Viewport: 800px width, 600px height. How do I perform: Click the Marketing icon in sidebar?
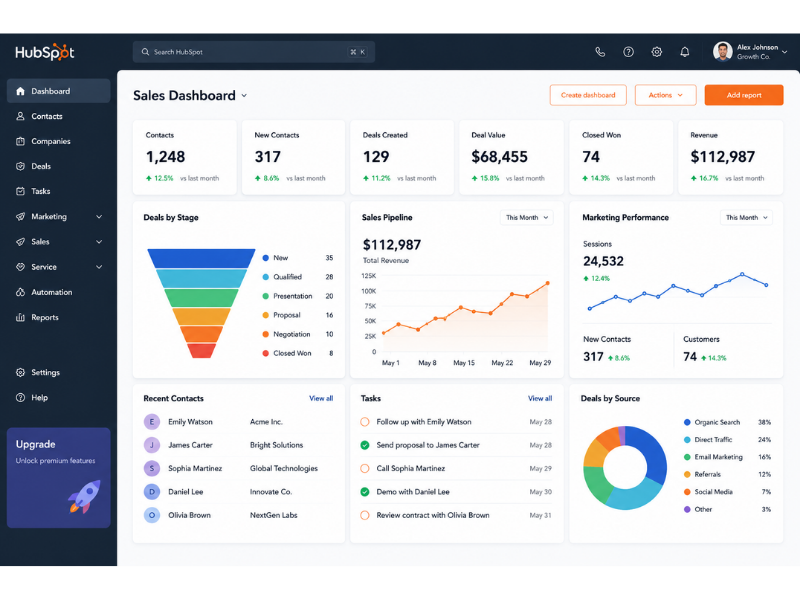click(20, 216)
